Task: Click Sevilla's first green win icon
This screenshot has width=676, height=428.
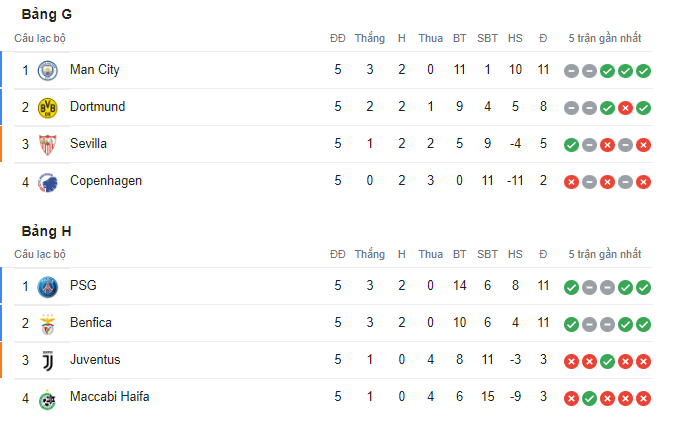Action: click(571, 145)
